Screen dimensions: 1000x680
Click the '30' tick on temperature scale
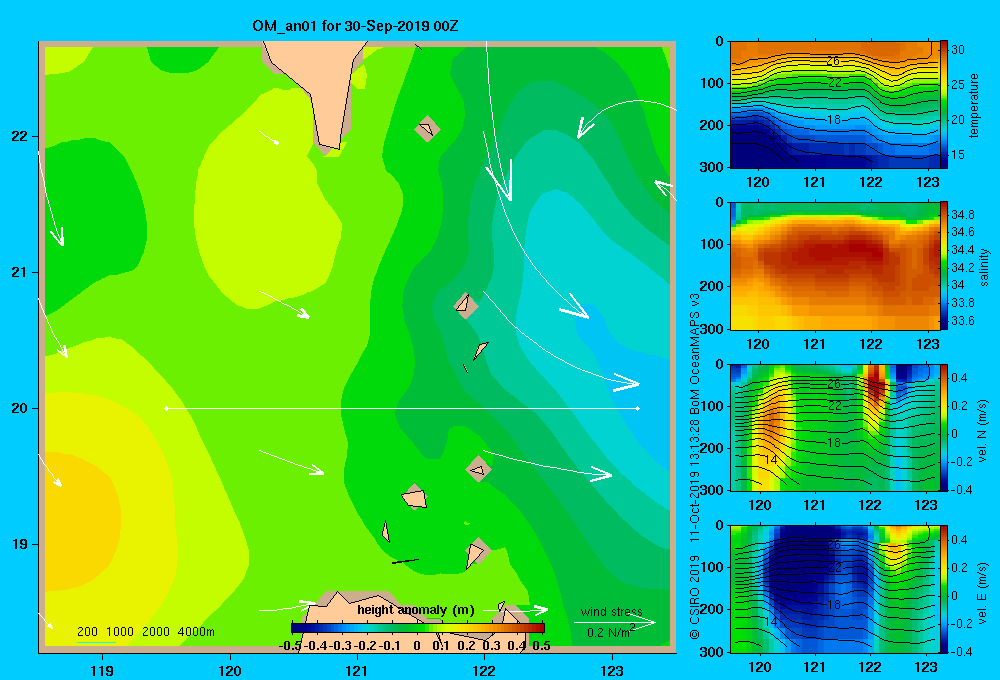click(x=957, y=50)
